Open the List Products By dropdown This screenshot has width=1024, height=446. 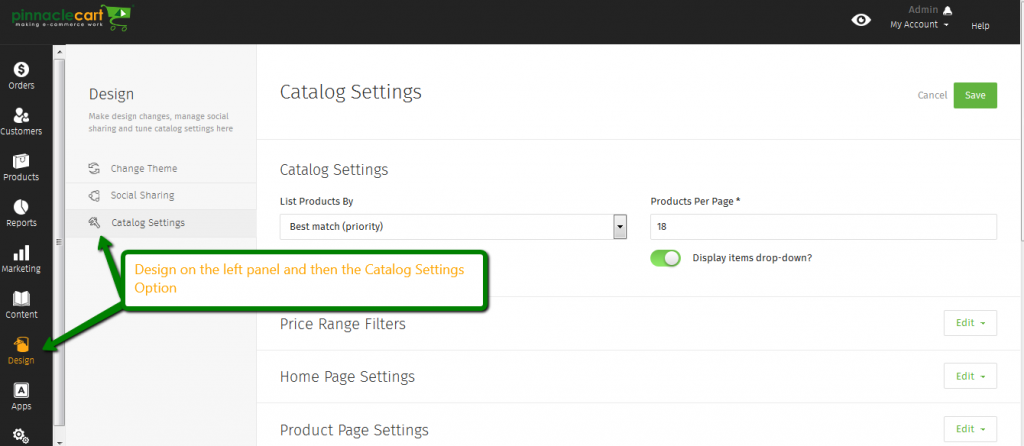tap(453, 227)
